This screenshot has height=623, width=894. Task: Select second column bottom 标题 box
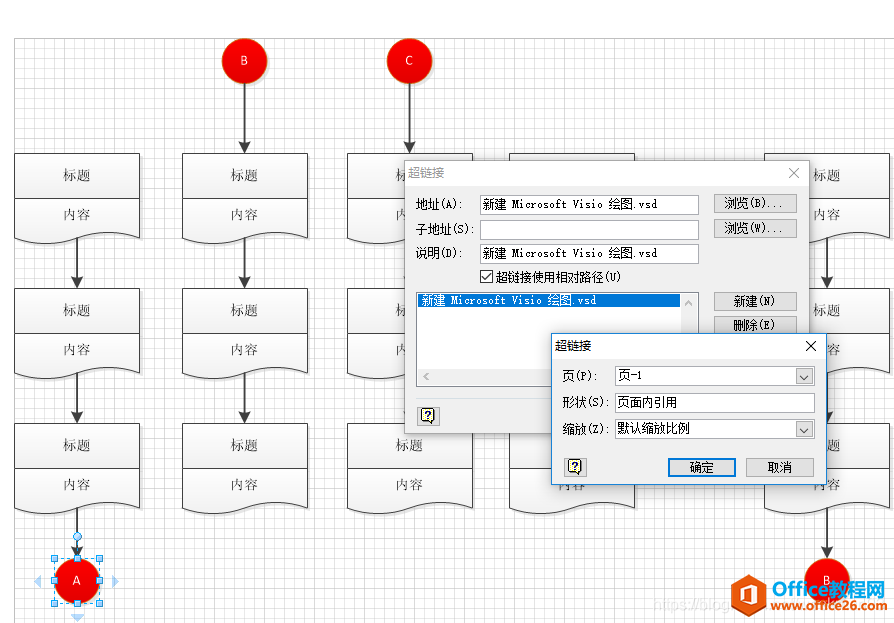click(x=245, y=446)
